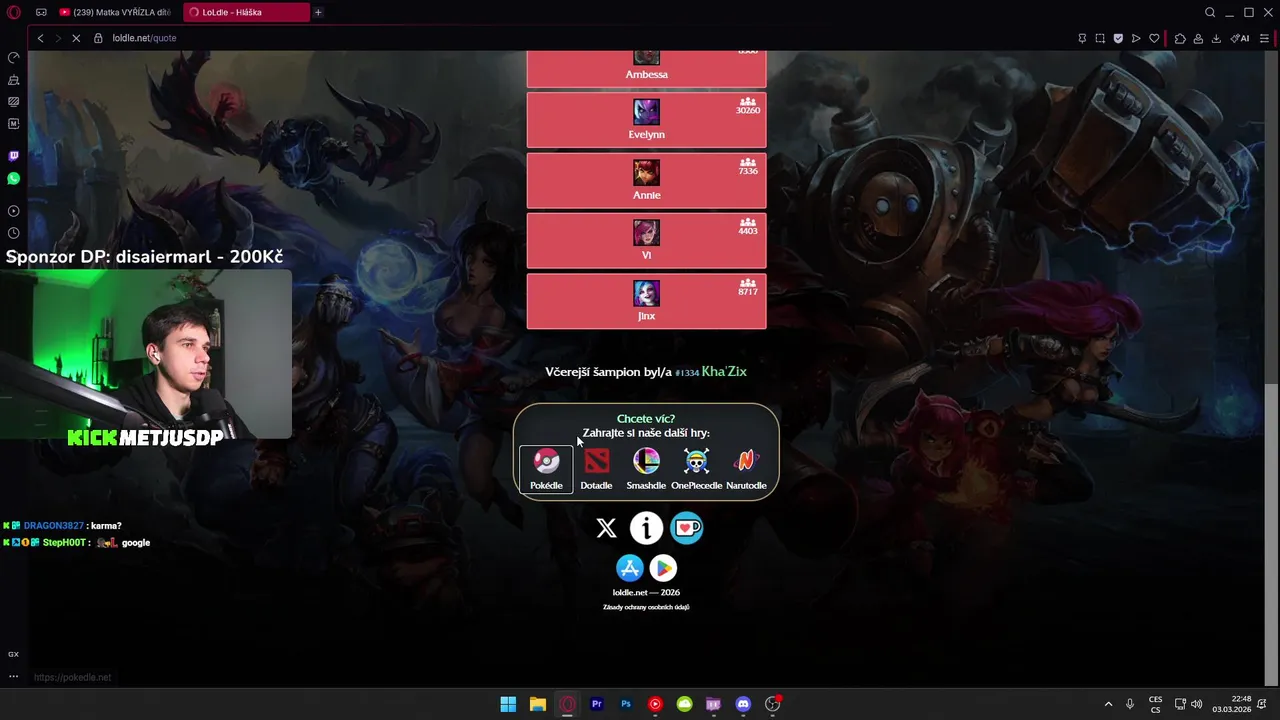Open the ad blocker shield icon

(1118, 38)
